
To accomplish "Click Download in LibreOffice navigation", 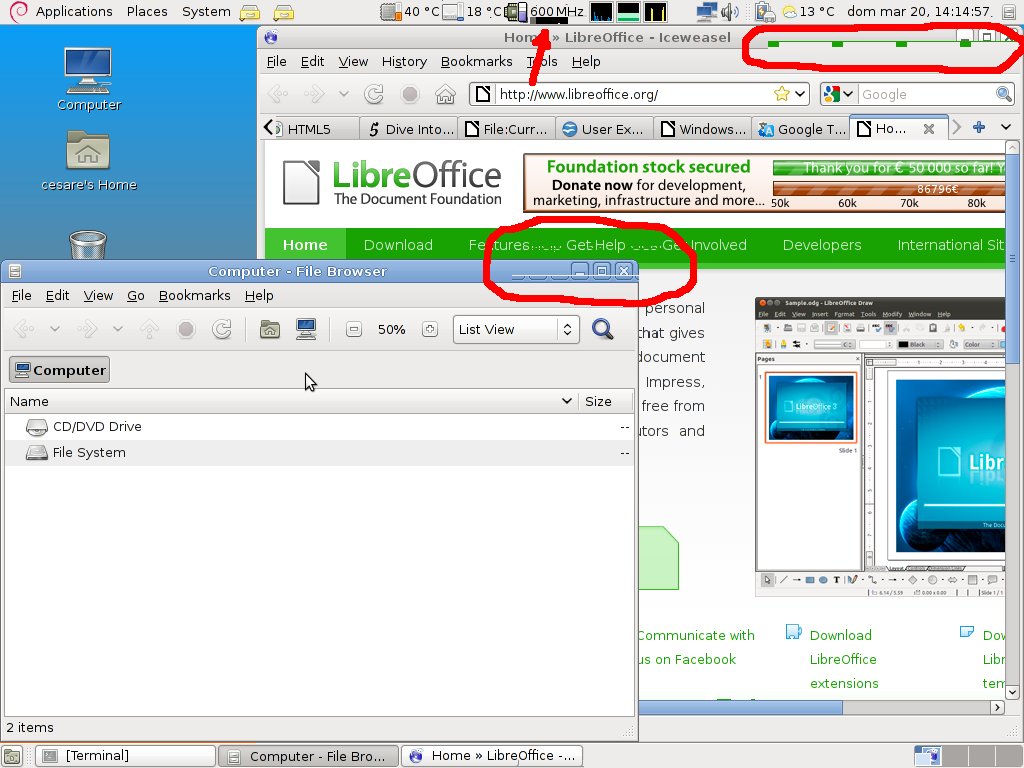I will pos(398,245).
